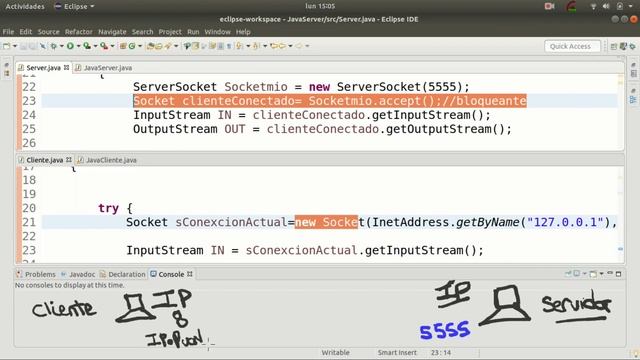The height and width of the screenshot is (360, 640).
Task: Open the Project menu
Action: coord(170,32)
